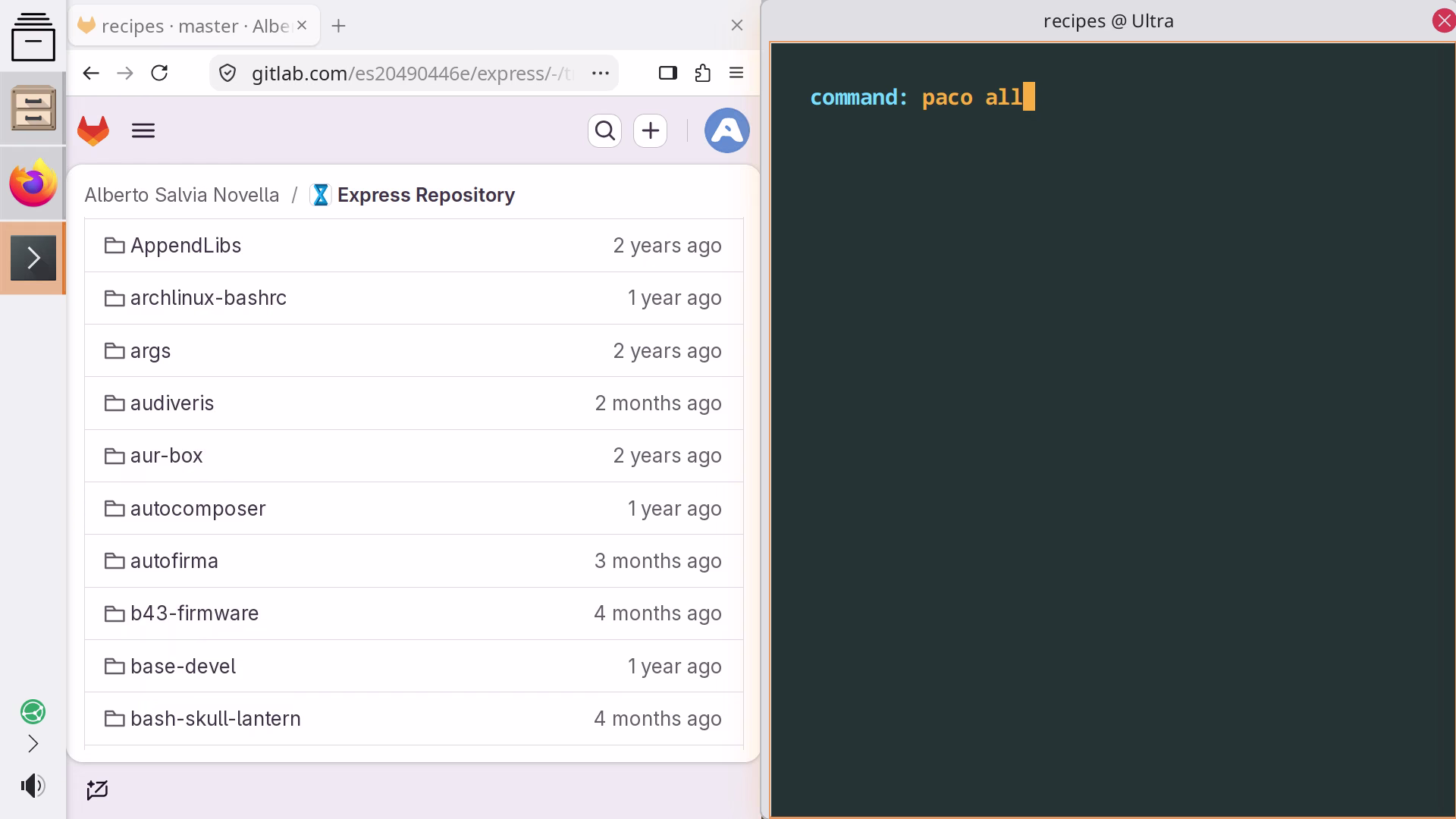This screenshot has height=819, width=1456.
Task: Open the base-devel folder
Action: click(183, 667)
